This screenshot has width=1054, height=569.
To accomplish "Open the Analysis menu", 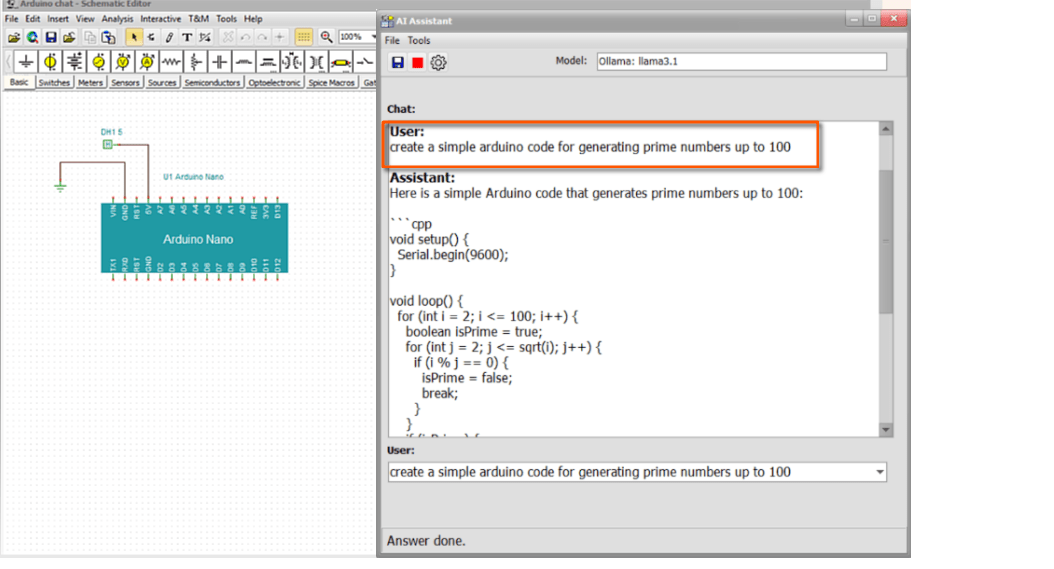I will point(117,19).
